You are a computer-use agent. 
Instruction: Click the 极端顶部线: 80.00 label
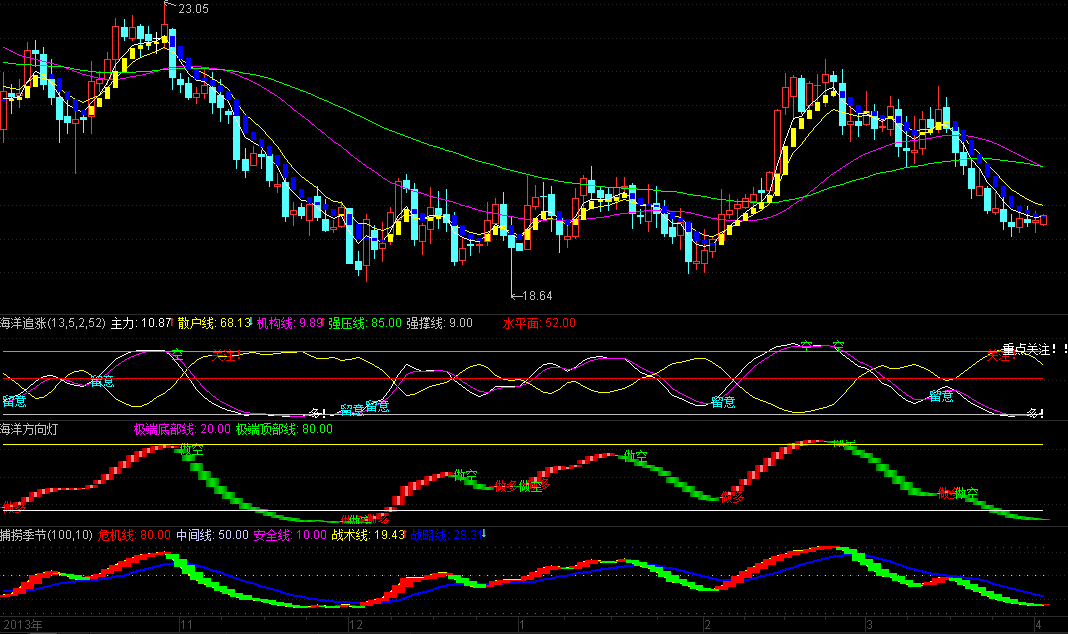(284, 429)
